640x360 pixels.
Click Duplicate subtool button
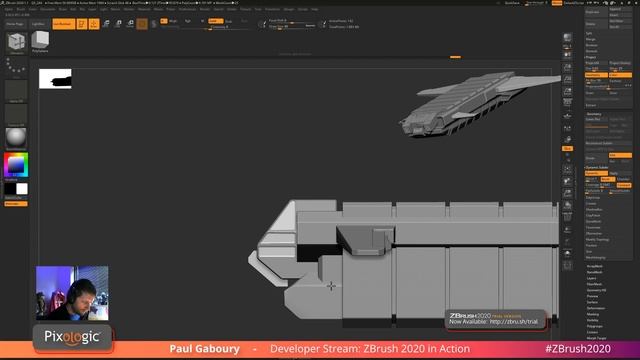tap(596, 12)
